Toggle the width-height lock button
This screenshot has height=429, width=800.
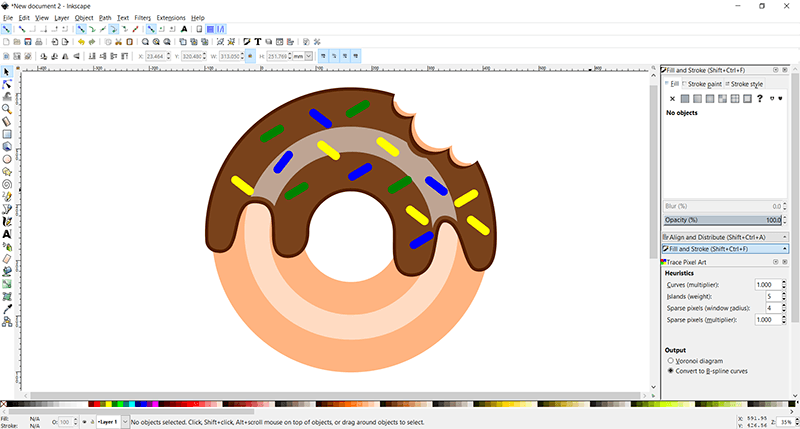250,56
